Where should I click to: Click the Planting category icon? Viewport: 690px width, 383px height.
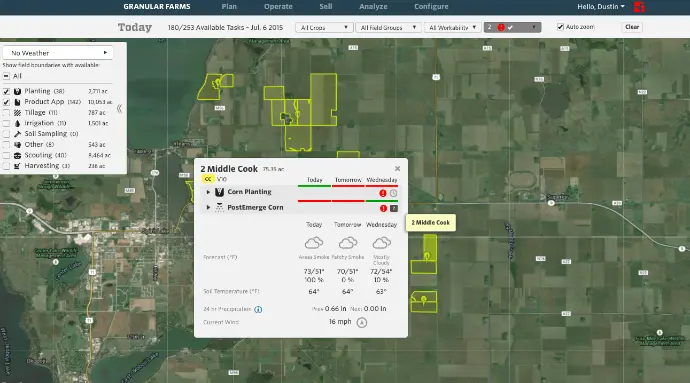pyautogui.click(x=17, y=91)
